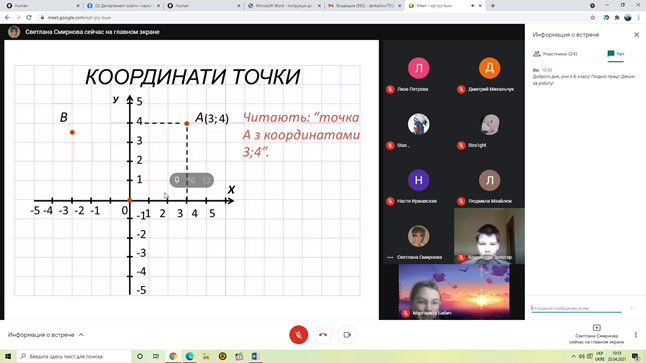Open the browser extensions puzzle icon
Screen dimensions: 646x363
(x=617, y=17)
